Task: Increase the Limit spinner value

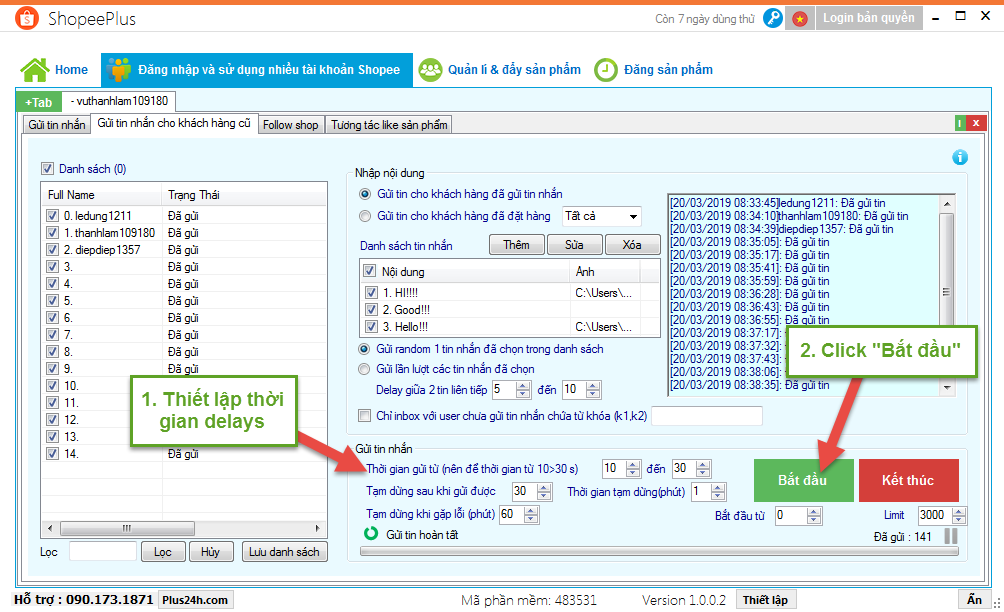Action: click(961, 511)
